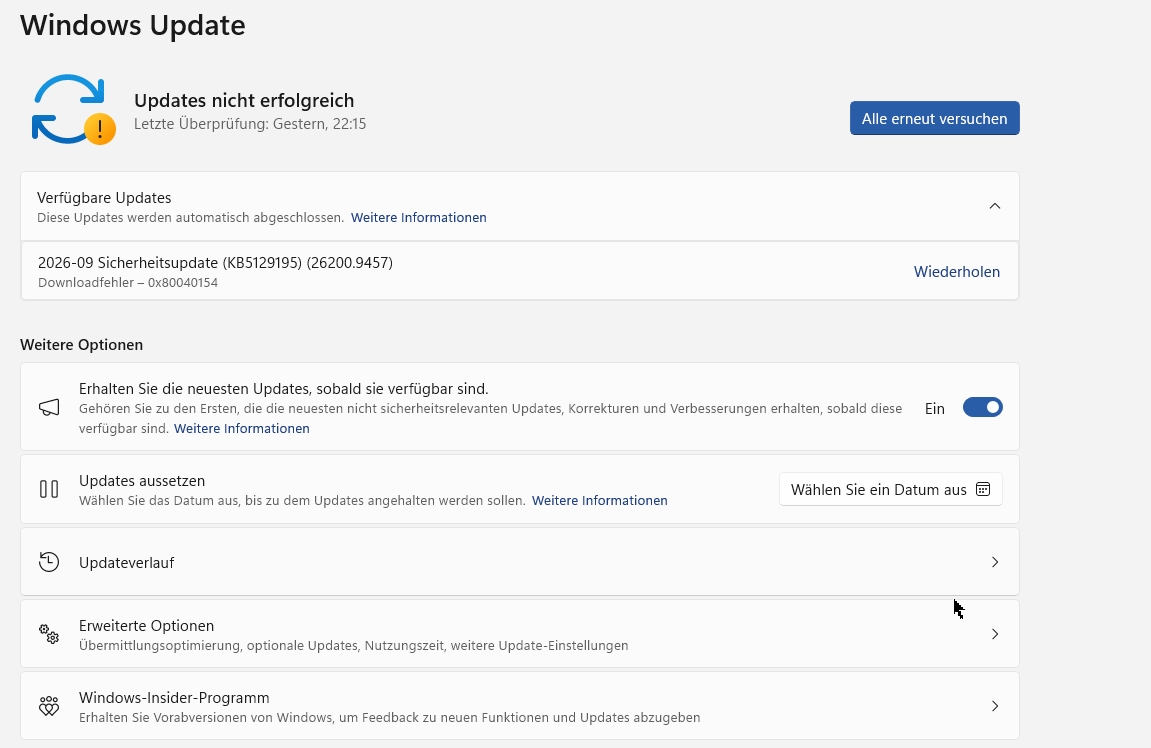The image size is (1151, 748).
Task: Click the Windows-Insider-Programm hearts icon
Action: [x=49, y=705]
